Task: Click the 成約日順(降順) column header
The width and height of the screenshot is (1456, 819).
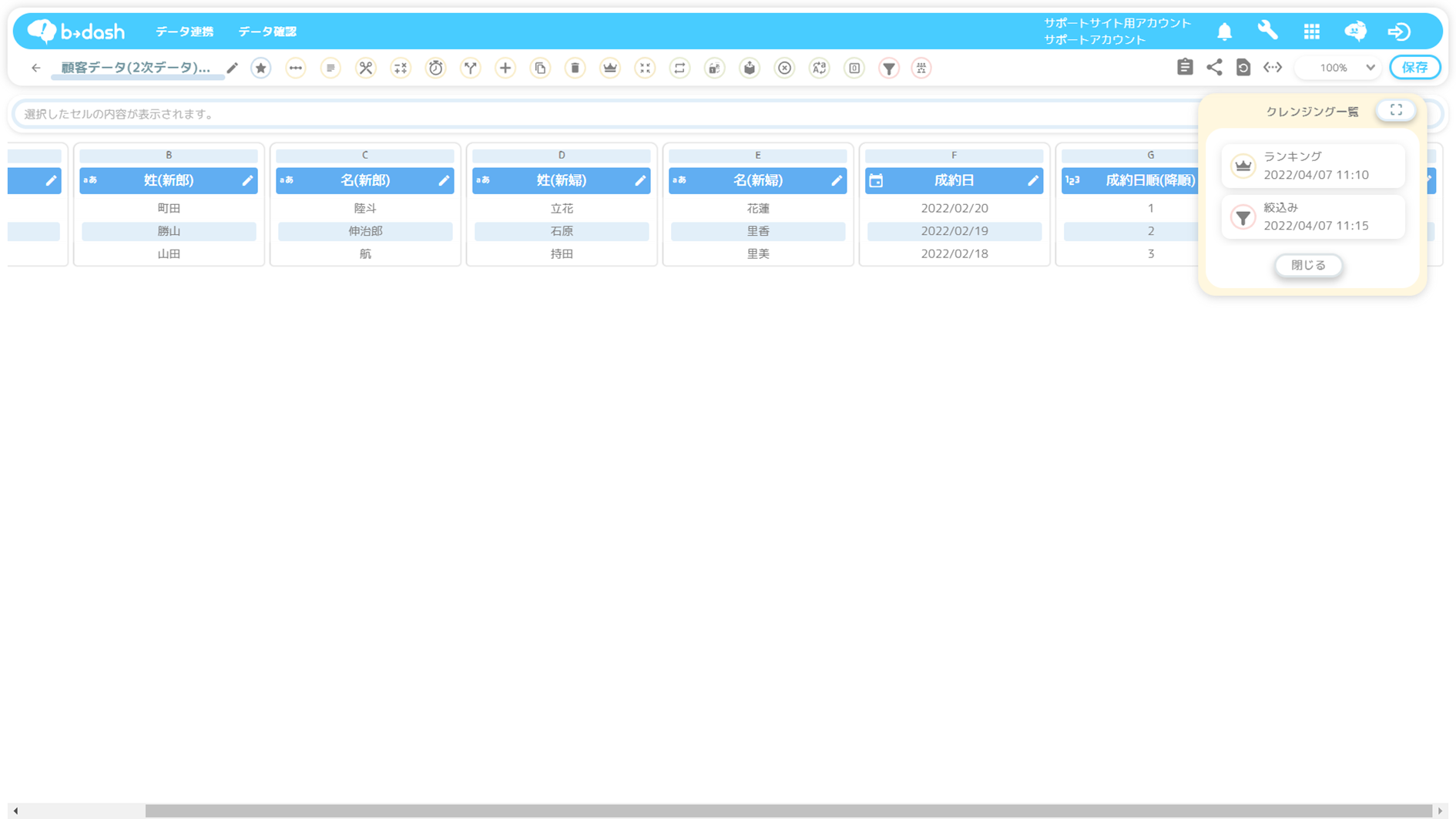Action: point(1150,180)
